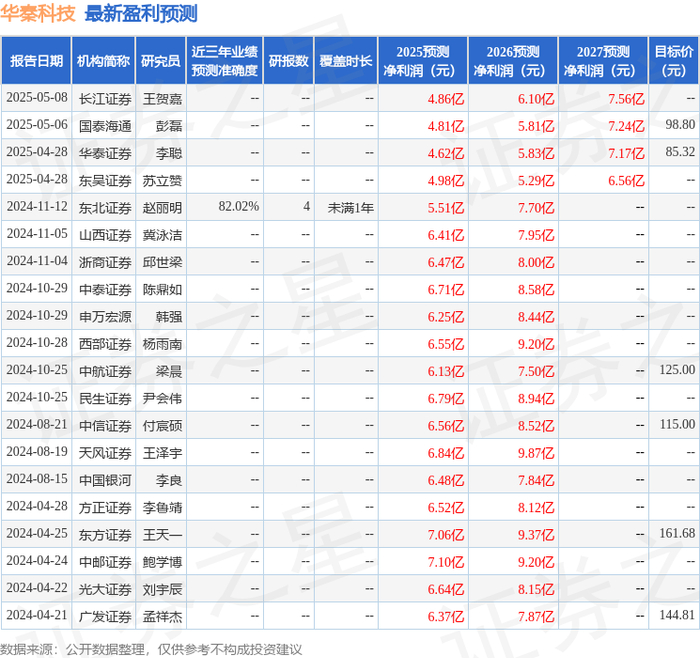The width and height of the screenshot is (700, 658).
Task: Click the date 2024-11-12
Action: point(37,206)
